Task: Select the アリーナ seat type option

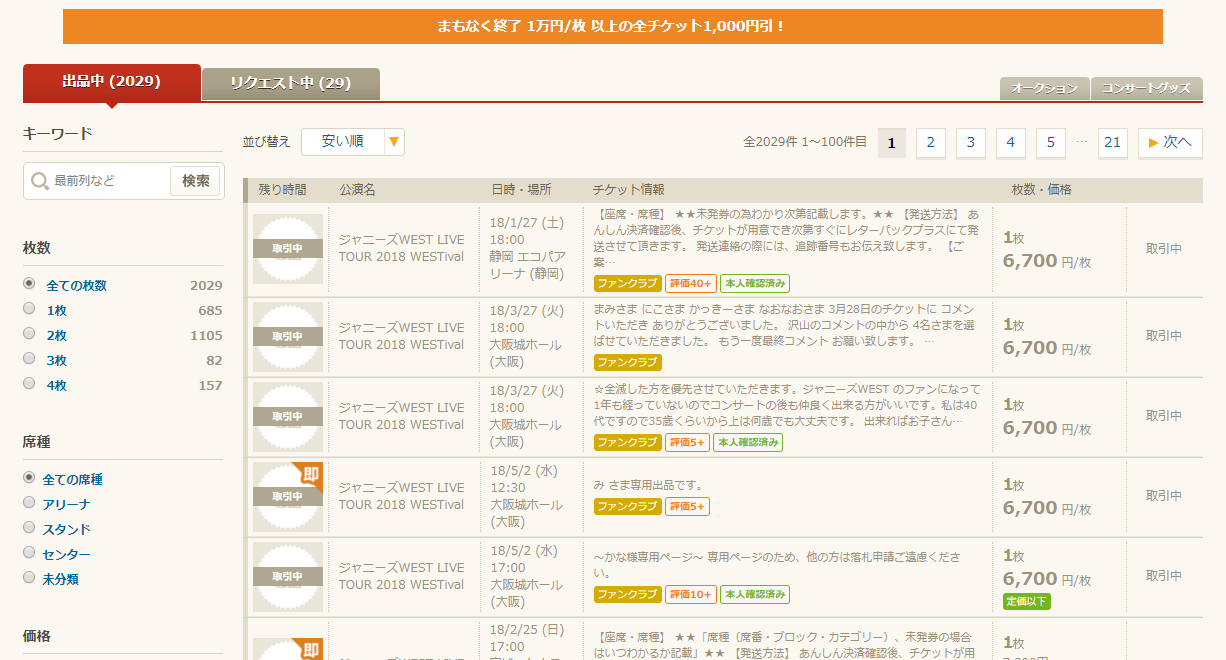Action: [29, 503]
